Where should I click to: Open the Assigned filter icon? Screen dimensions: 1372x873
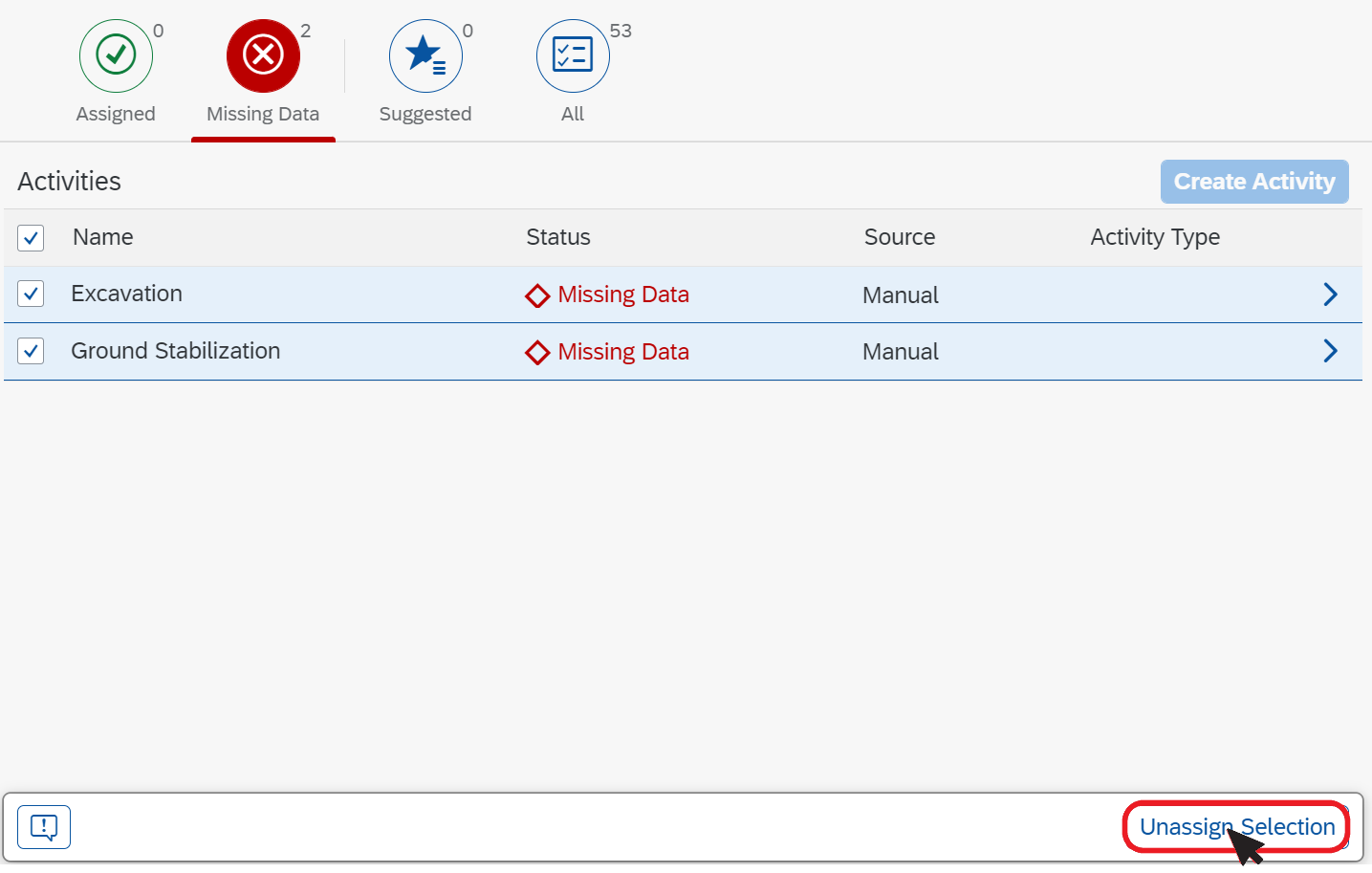click(116, 55)
